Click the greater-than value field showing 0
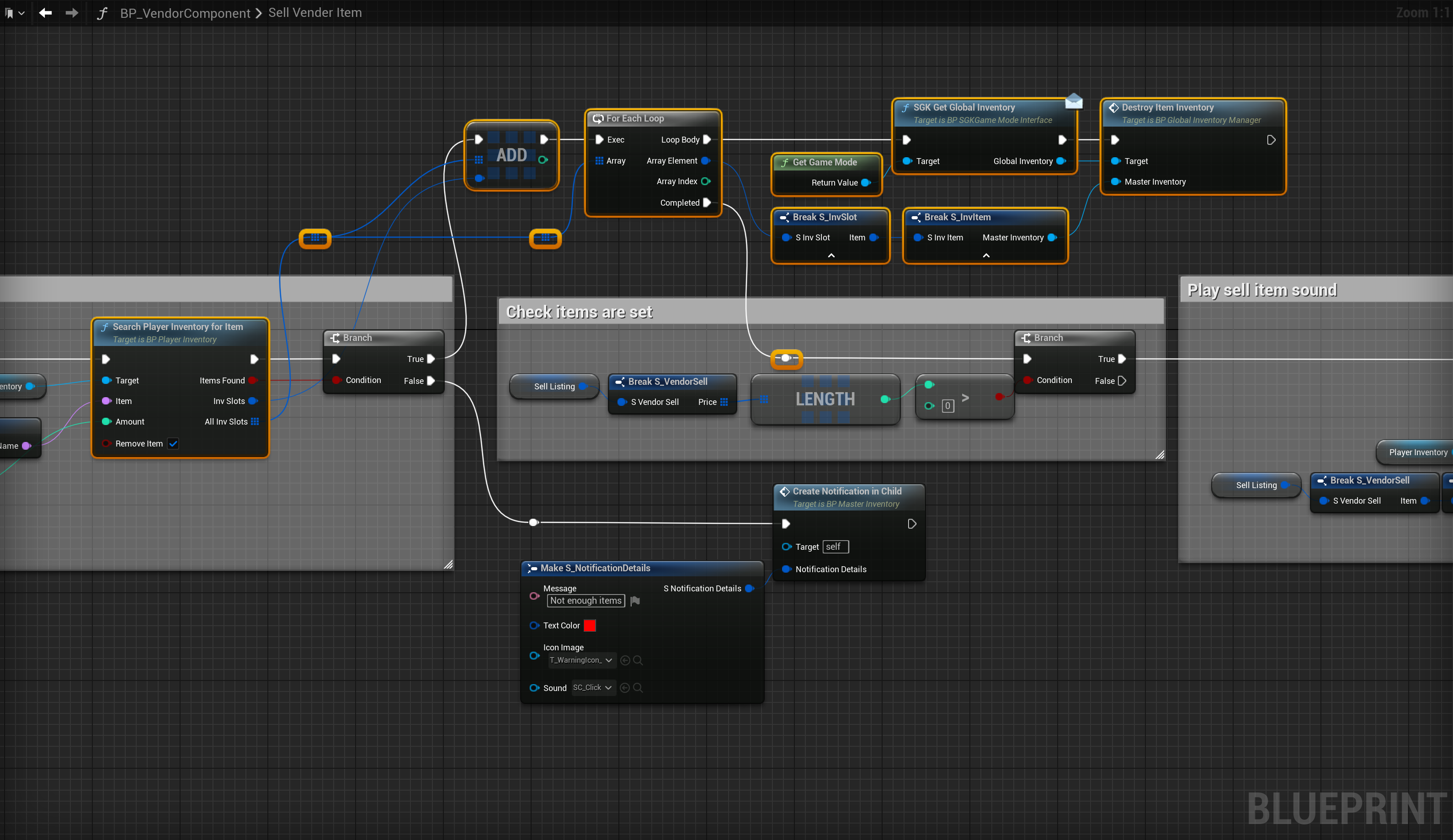The image size is (1453, 840). click(x=947, y=406)
